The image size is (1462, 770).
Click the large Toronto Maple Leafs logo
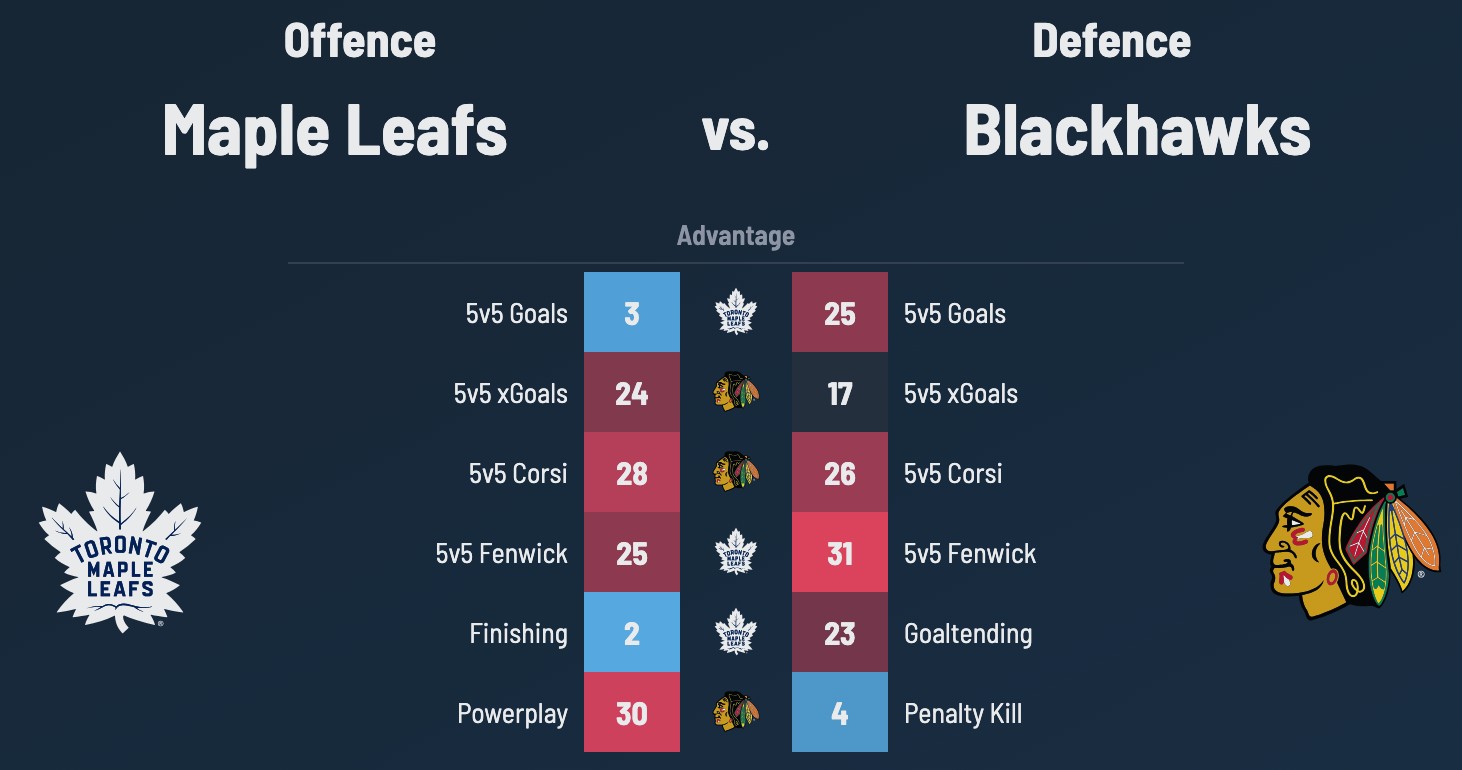[120, 542]
